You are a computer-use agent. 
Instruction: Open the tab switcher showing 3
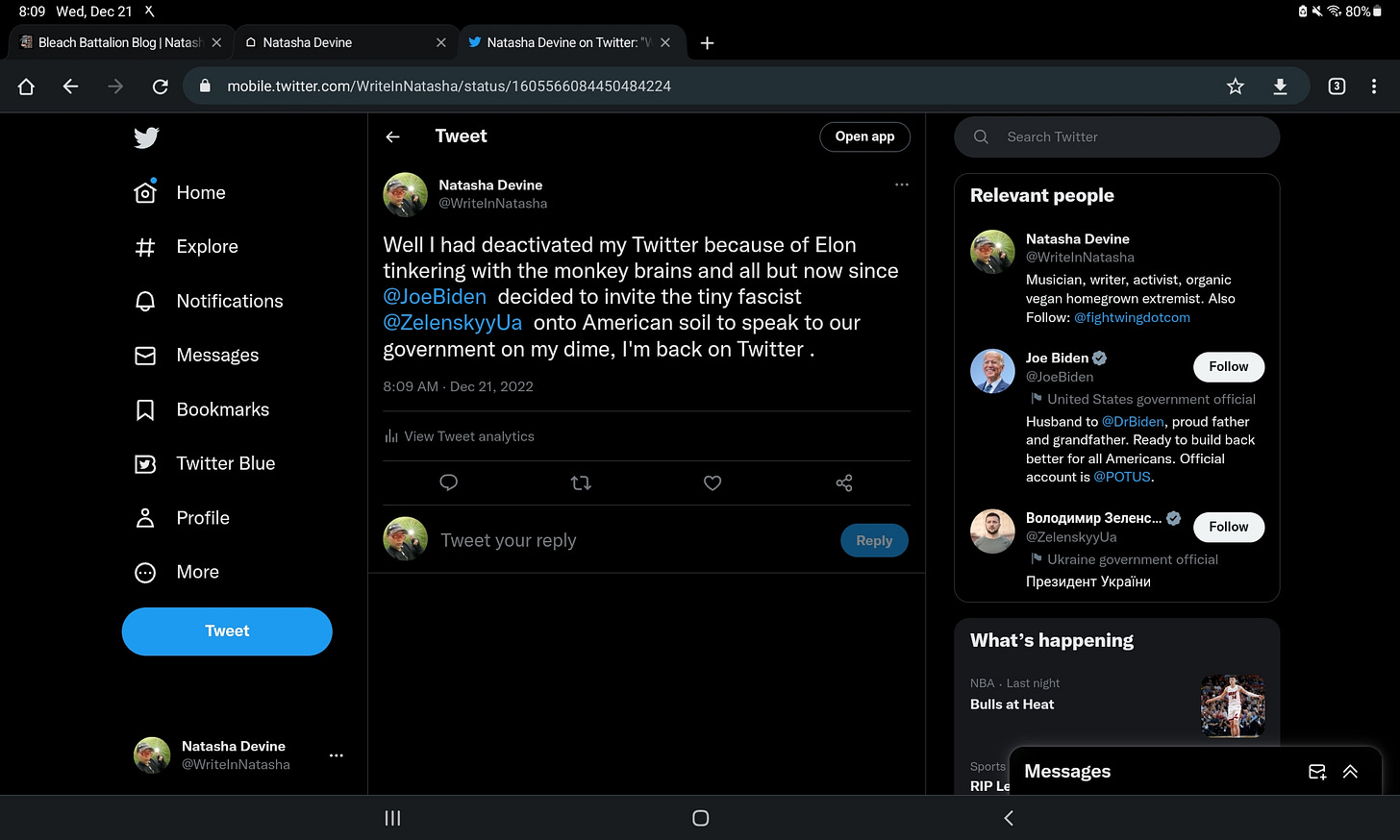click(x=1337, y=86)
